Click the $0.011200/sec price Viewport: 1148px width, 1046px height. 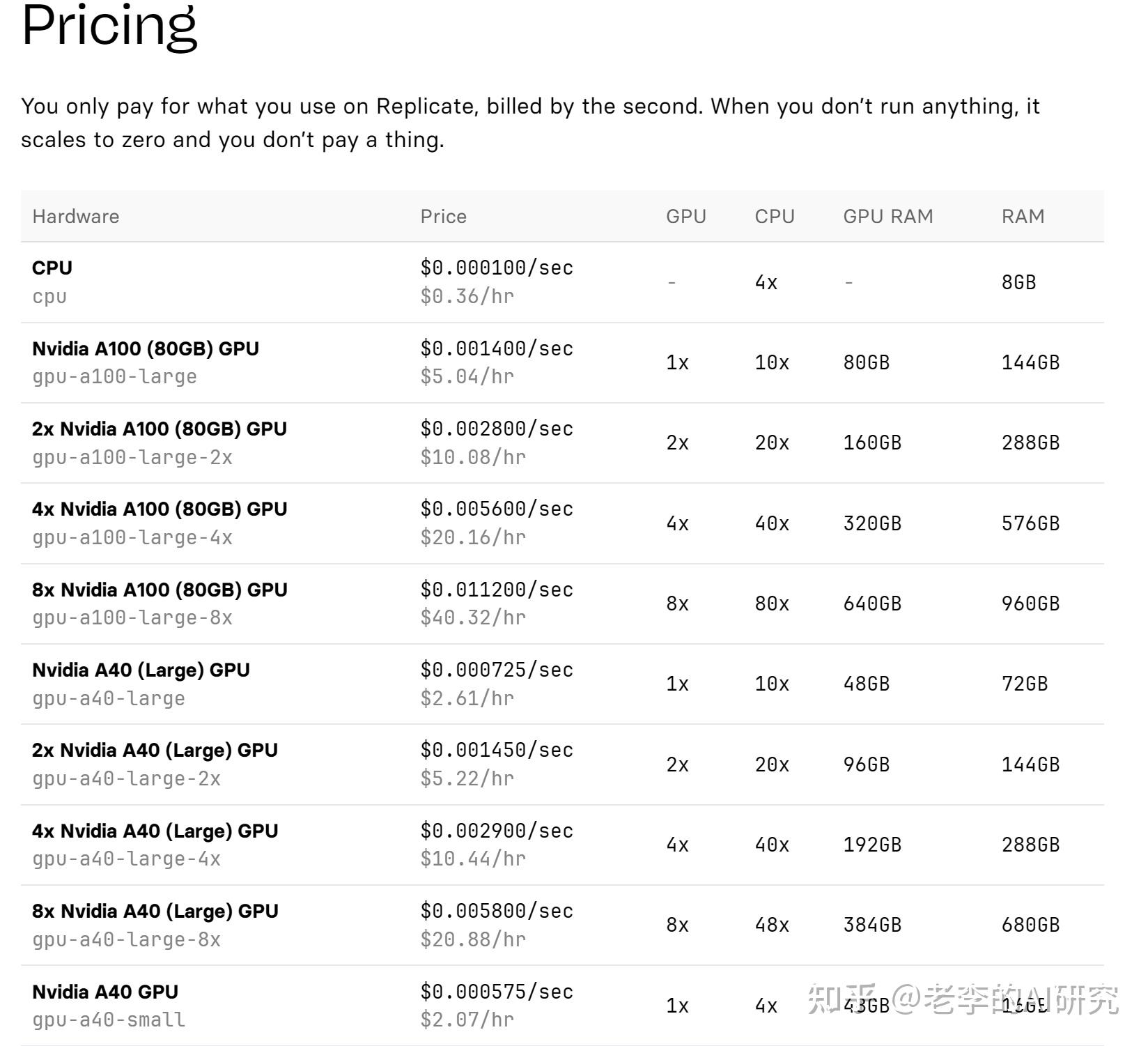[497, 590]
